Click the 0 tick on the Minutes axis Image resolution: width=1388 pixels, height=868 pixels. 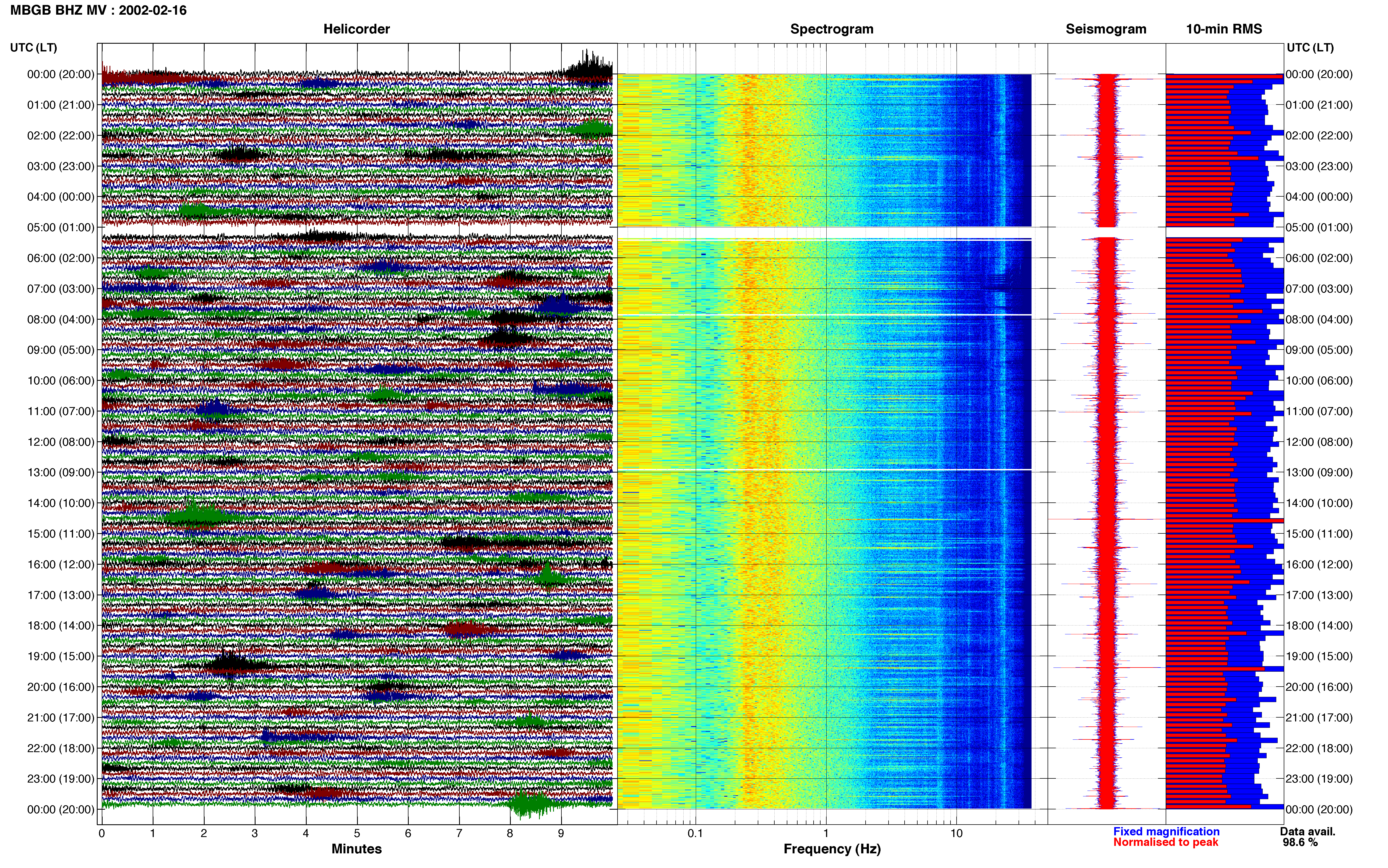pyautogui.click(x=101, y=833)
